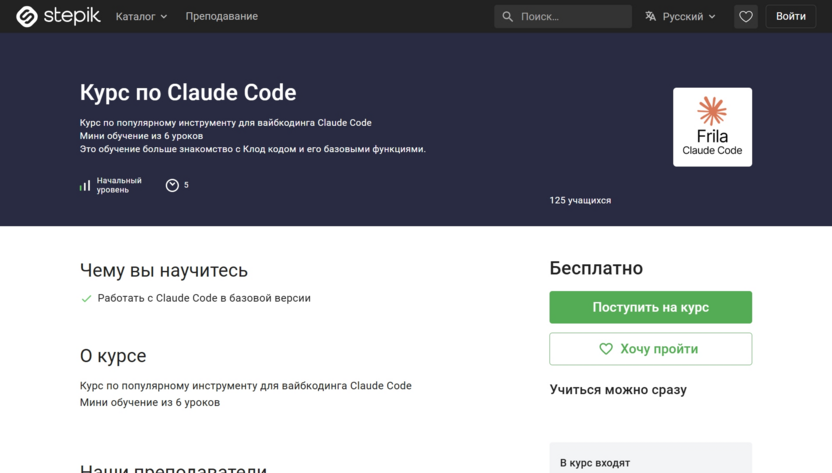Click the В курс входят text

tap(595, 463)
